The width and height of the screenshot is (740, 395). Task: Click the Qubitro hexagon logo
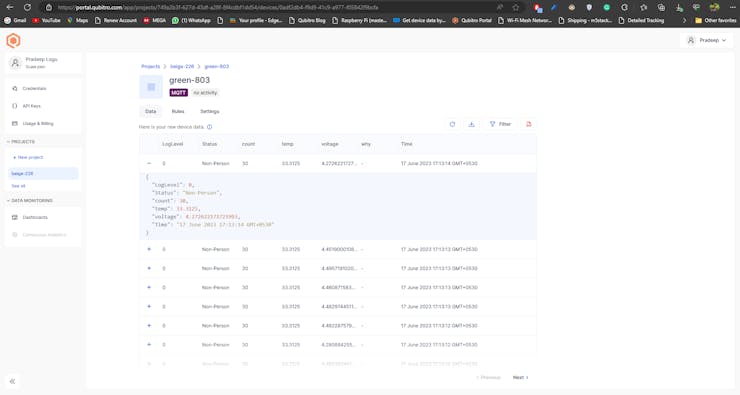click(x=13, y=41)
